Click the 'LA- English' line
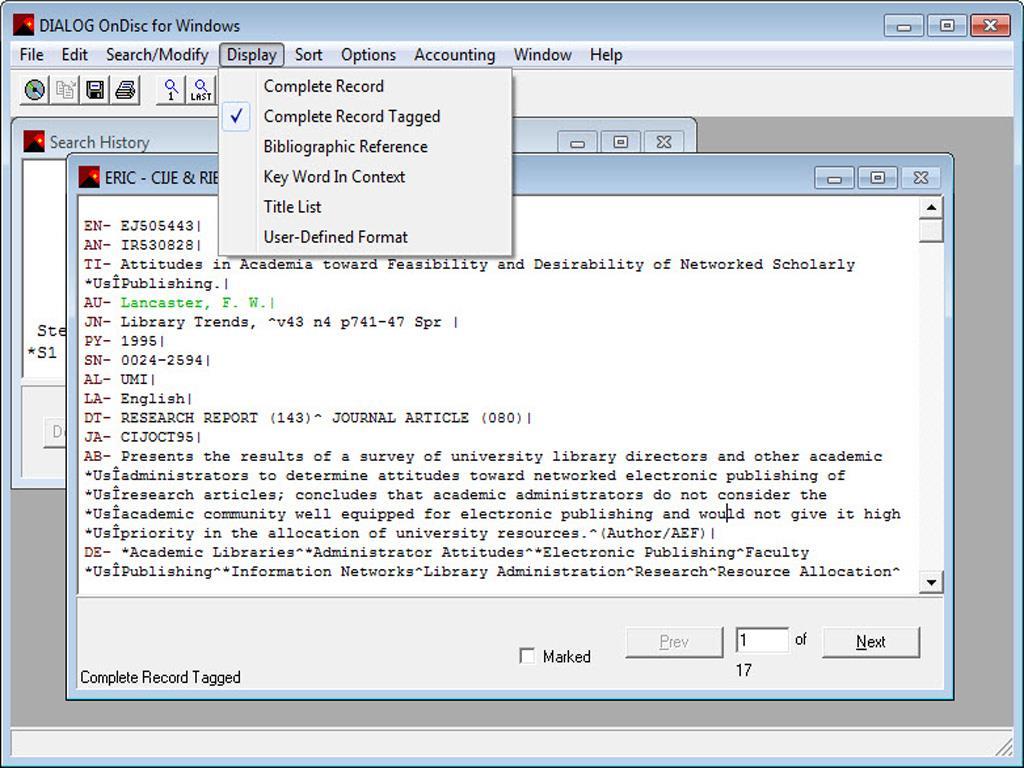1024x768 pixels. pos(138,398)
